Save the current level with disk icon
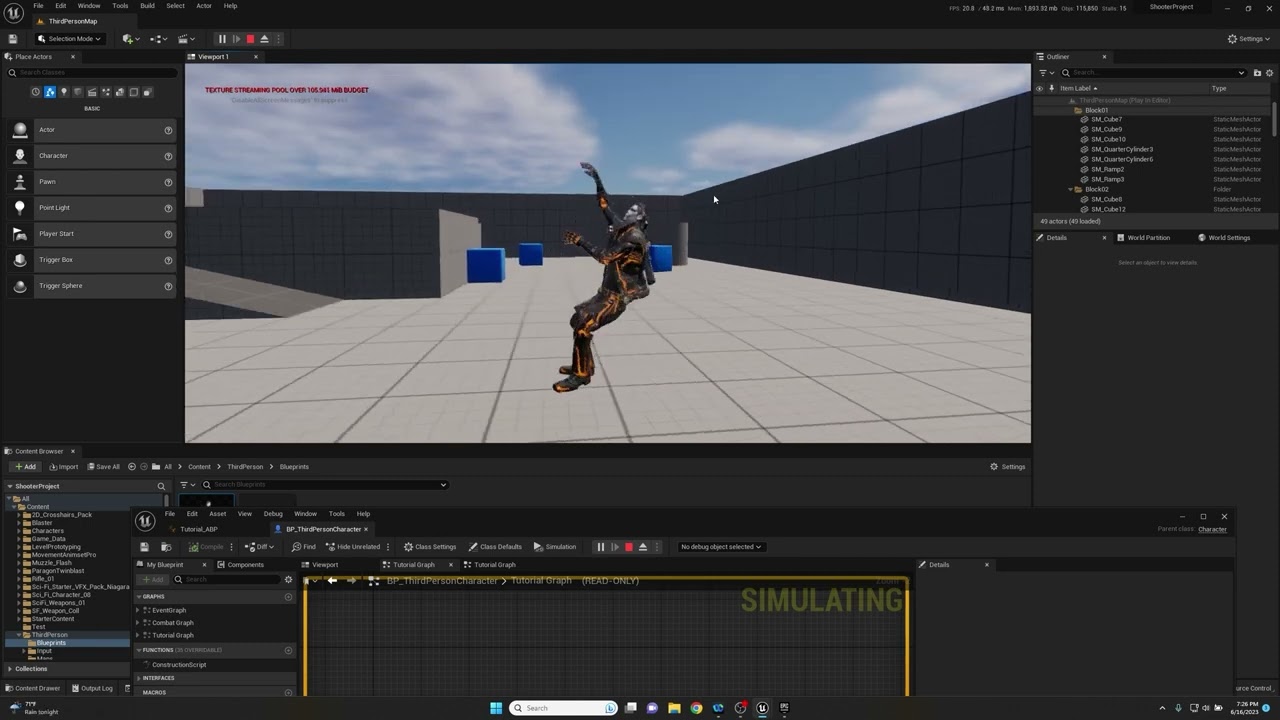This screenshot has width=1280, height=720. pos(13,39)
